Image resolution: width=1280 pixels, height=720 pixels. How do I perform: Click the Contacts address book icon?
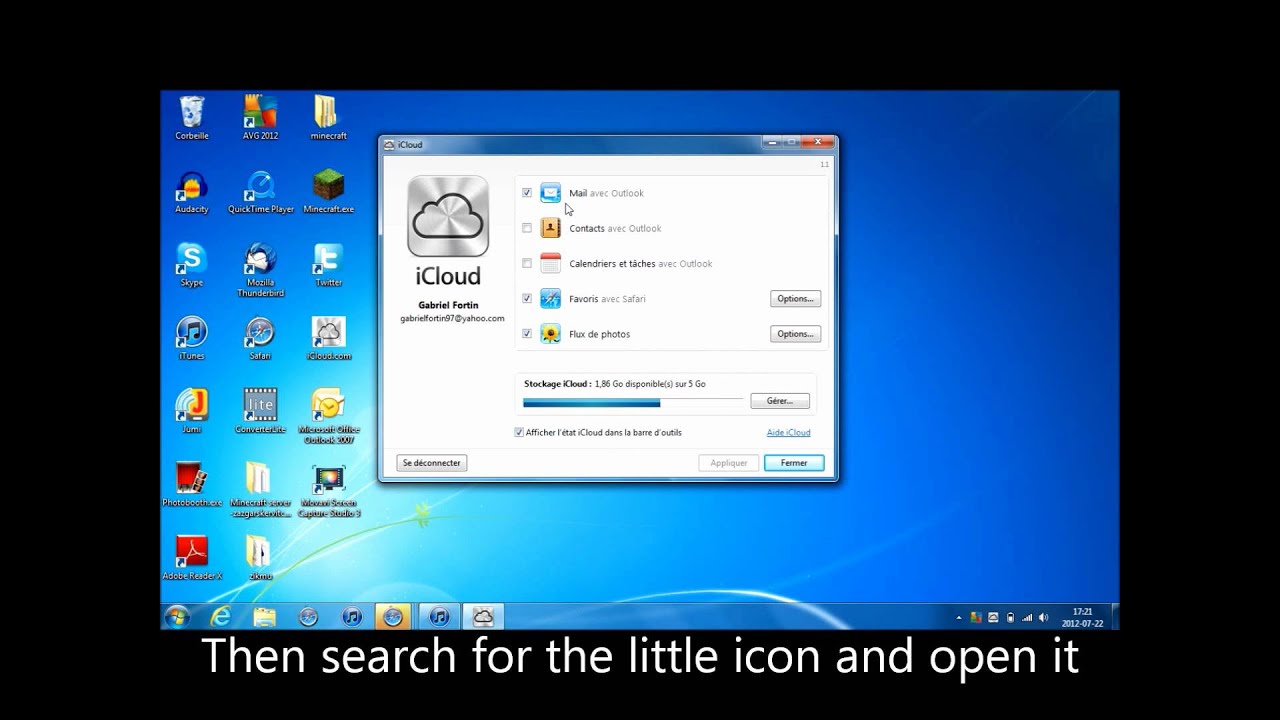(x=551, y=228)
